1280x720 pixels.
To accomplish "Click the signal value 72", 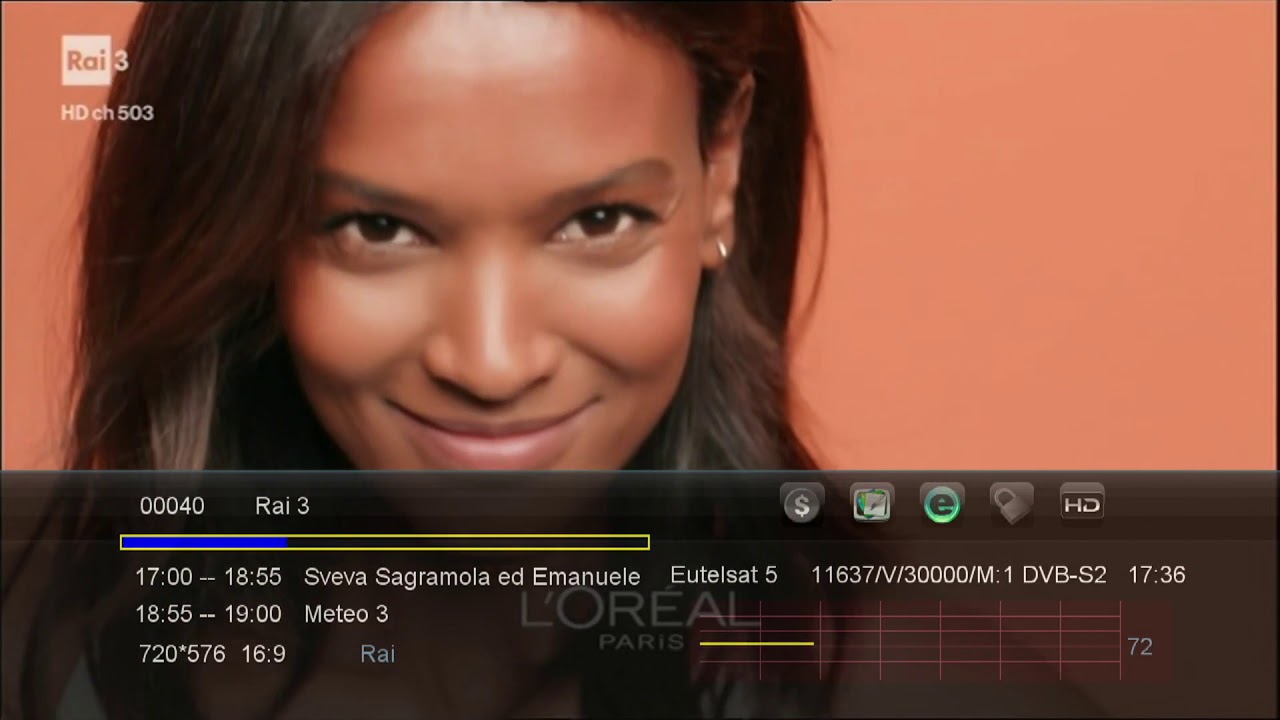I will click(1140, 647).
